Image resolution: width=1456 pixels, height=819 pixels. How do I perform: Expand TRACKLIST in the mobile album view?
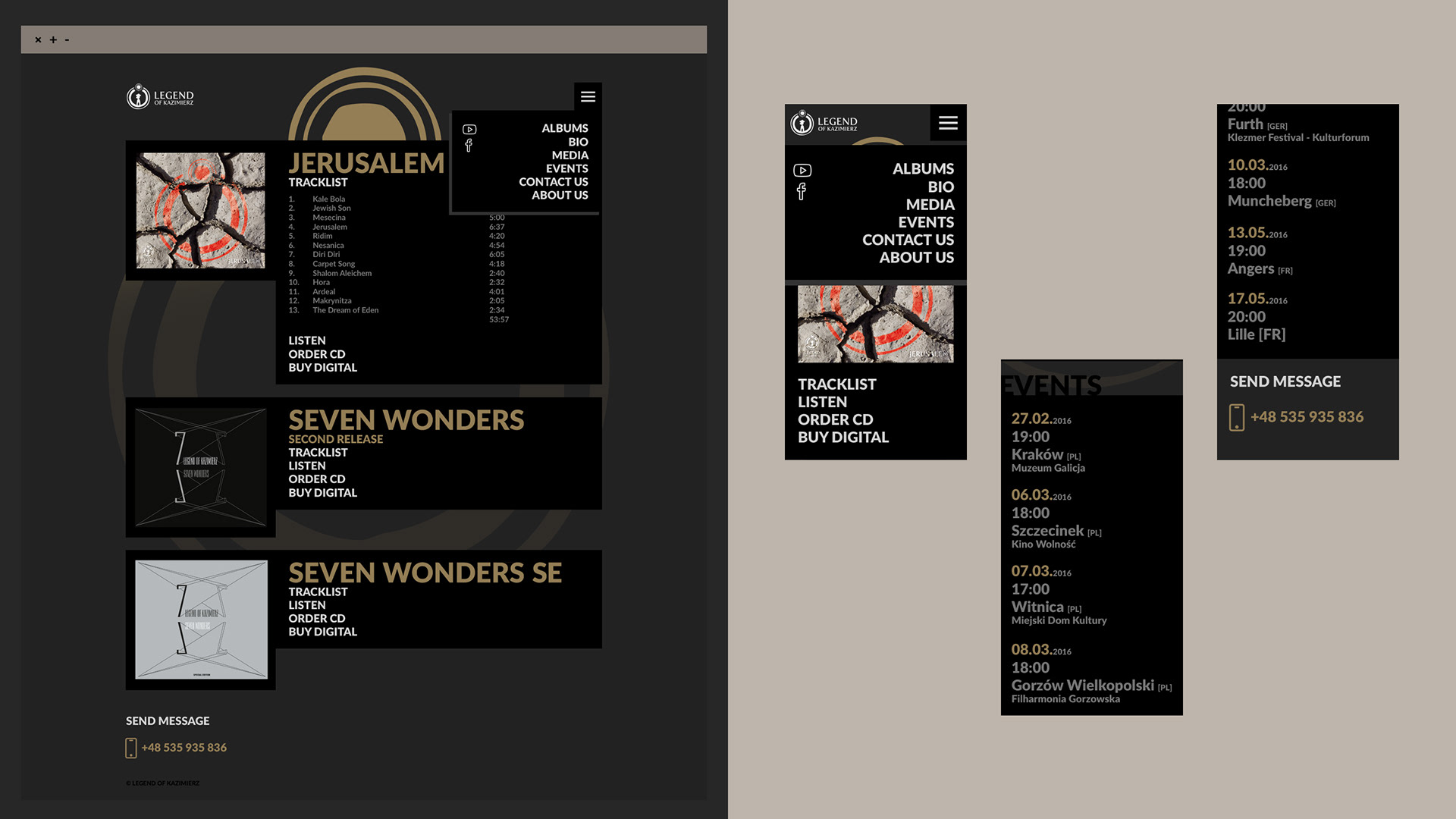(836, 384)
